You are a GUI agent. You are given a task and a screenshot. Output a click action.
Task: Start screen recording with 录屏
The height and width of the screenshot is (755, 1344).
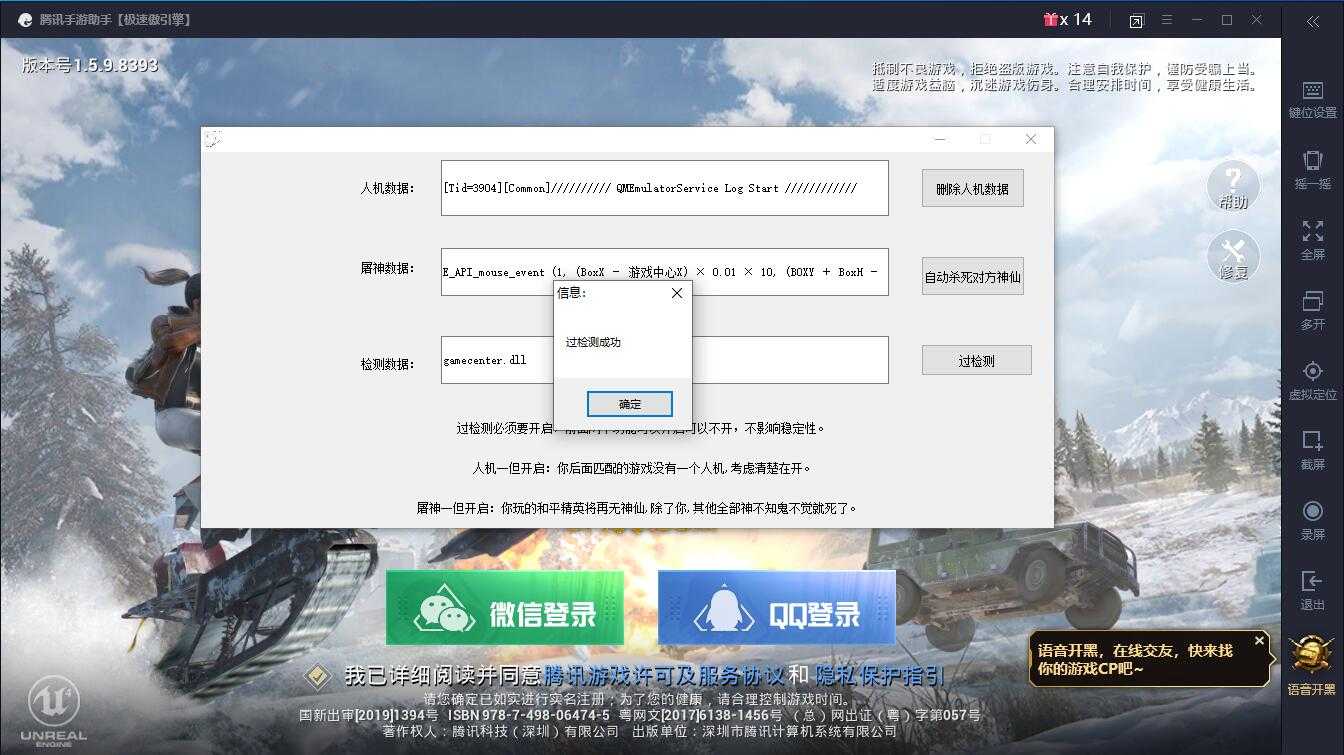(x=1312, y=520)
